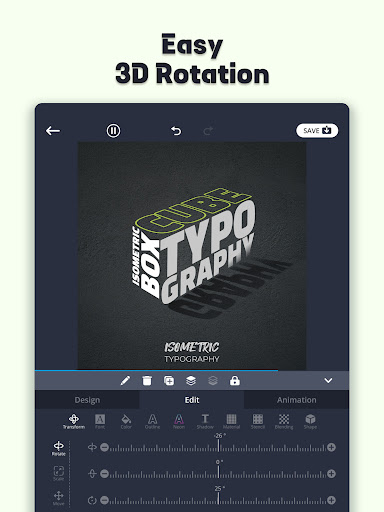Decrease the 0° rotation with minus
This screenshot has width=384, height=512.
(x=104, y=474)
